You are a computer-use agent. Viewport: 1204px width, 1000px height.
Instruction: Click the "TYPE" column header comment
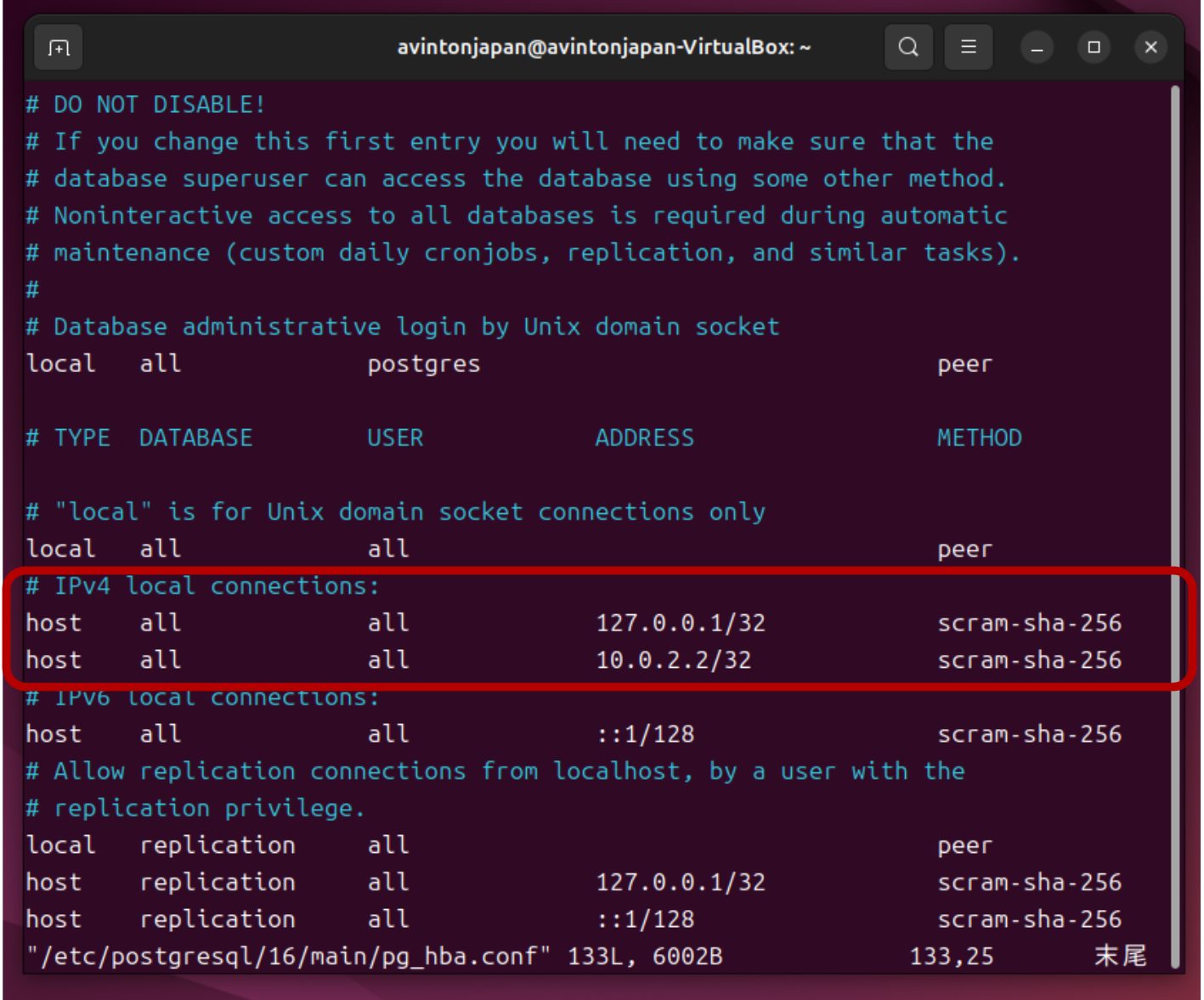[82, 438]
